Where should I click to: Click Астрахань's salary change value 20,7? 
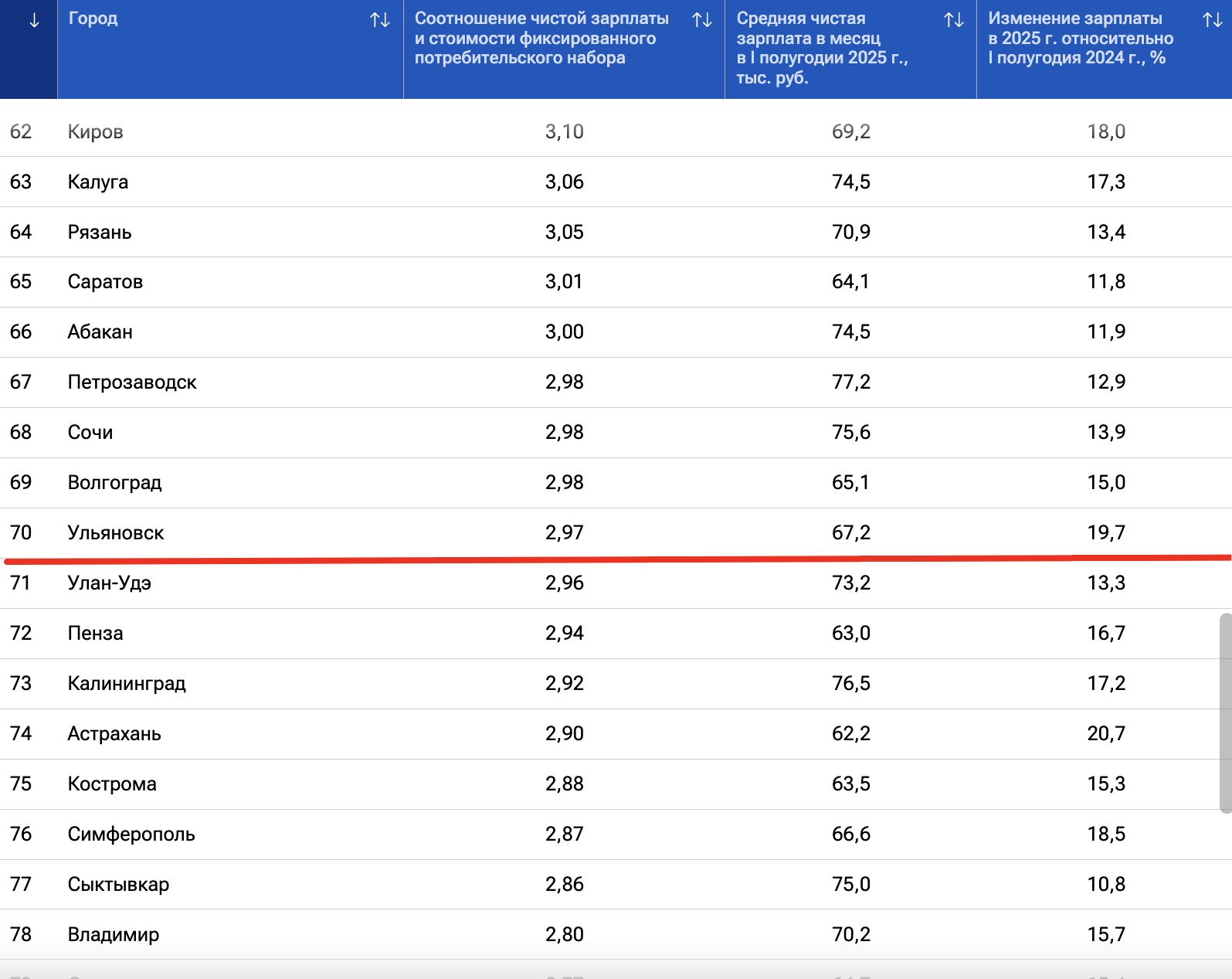pyautogui.click(x=1105, y=734)
